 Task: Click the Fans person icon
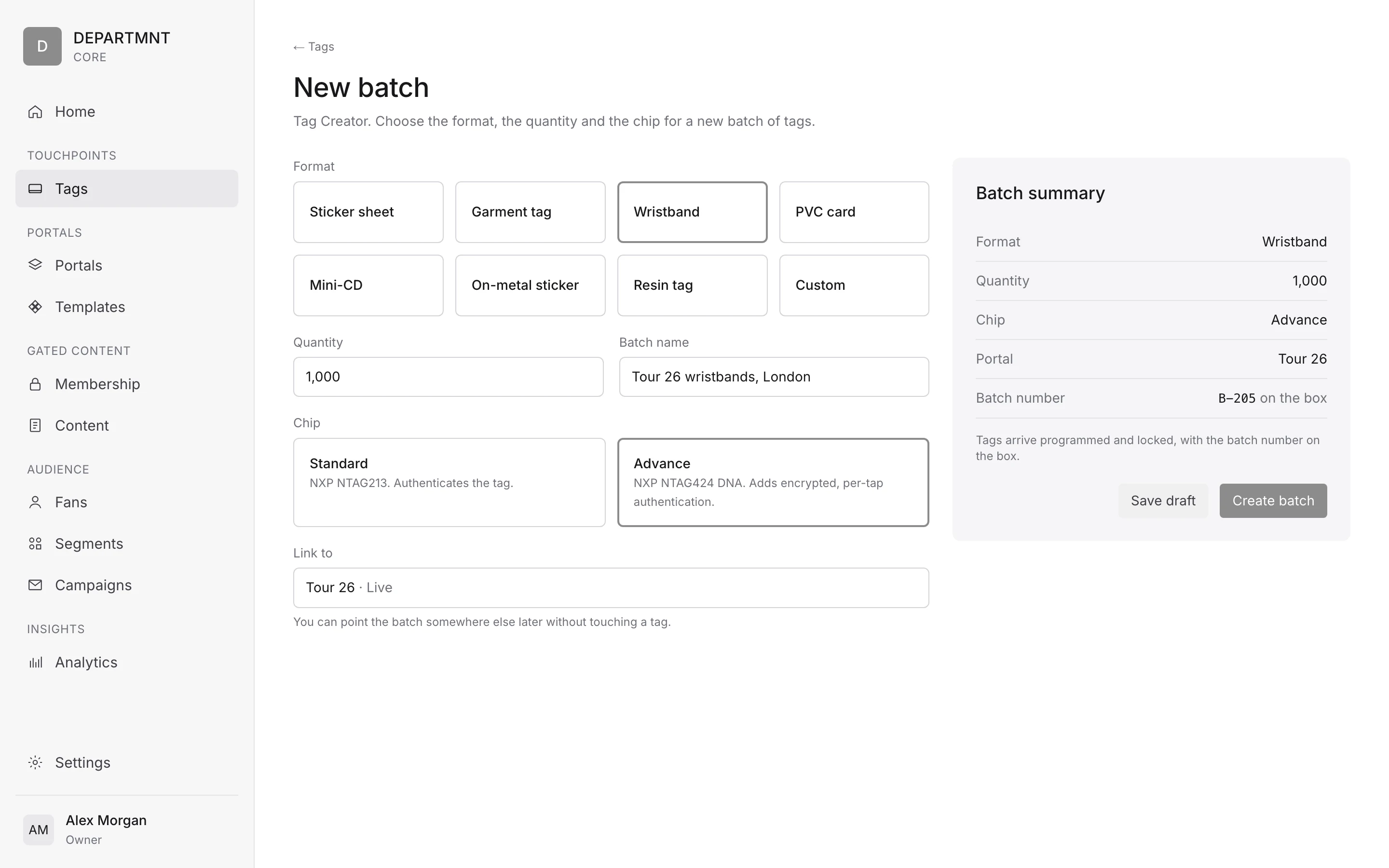click(35, 502)
